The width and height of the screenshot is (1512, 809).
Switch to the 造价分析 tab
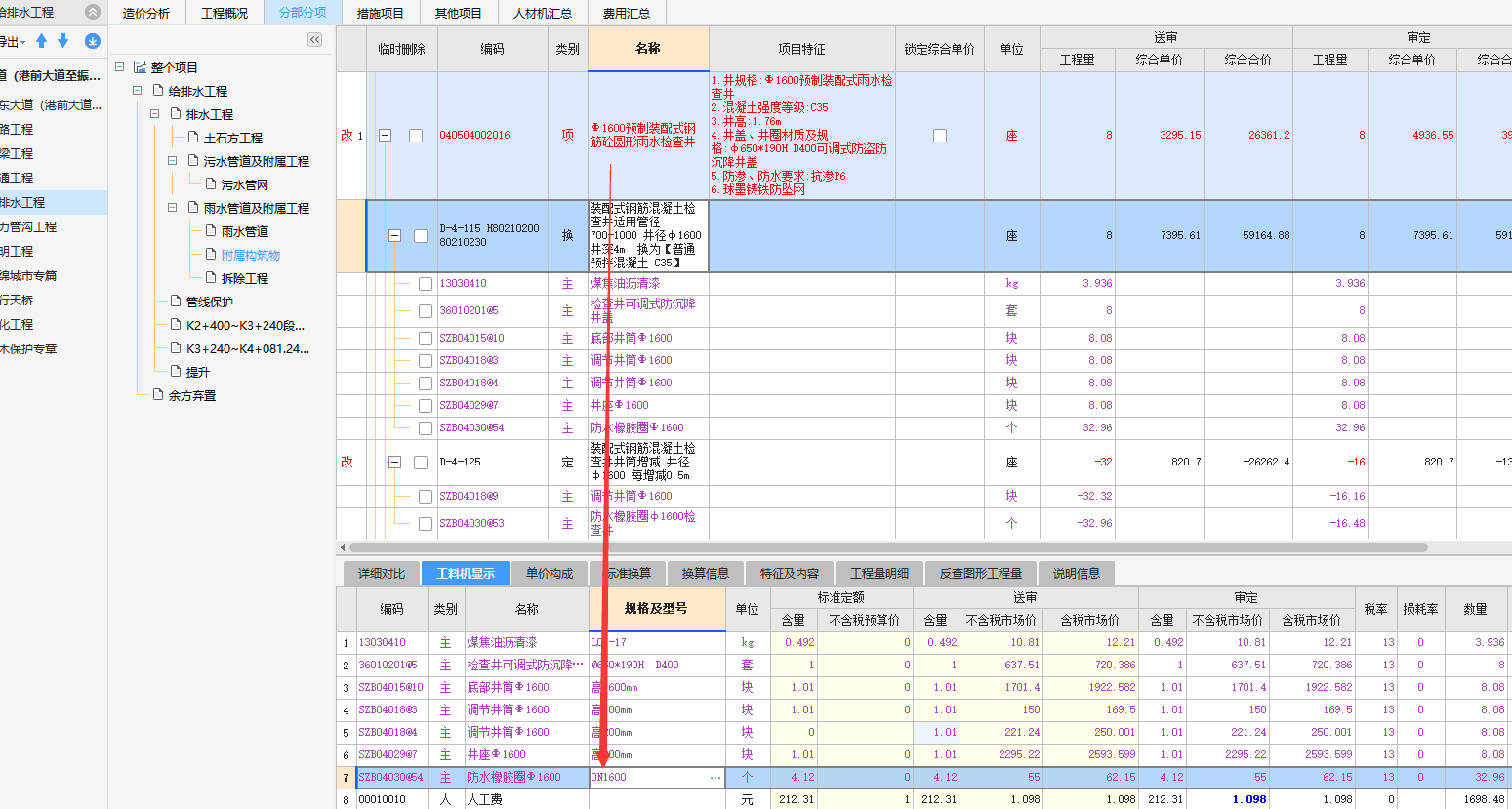[146, 13]
